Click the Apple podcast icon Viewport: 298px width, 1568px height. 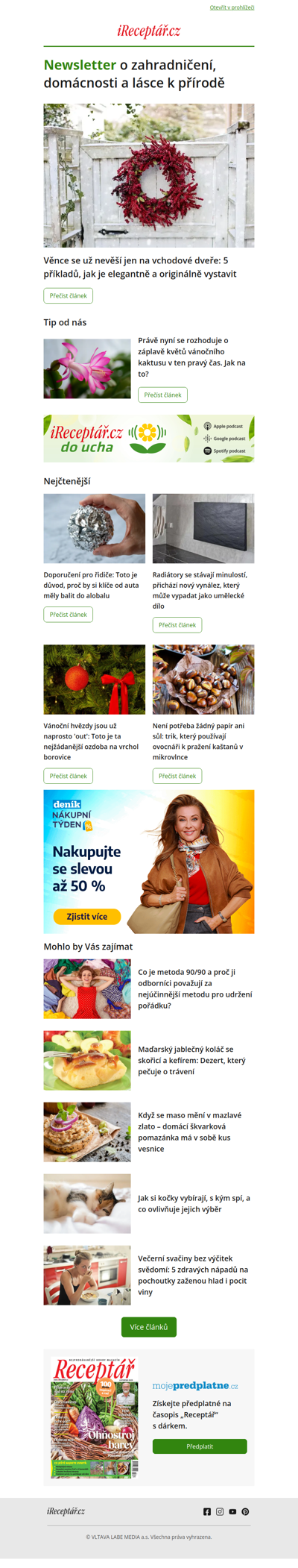click(x=208, y=426)
